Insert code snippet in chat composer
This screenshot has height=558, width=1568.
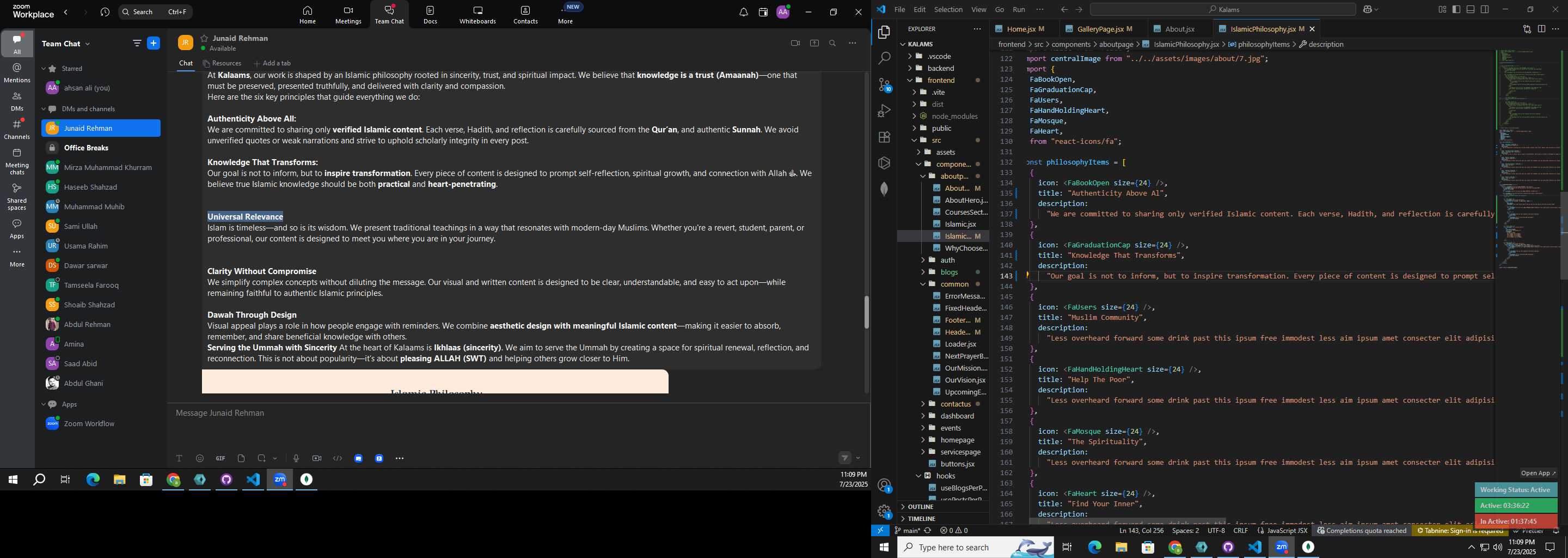click(338, 458)
